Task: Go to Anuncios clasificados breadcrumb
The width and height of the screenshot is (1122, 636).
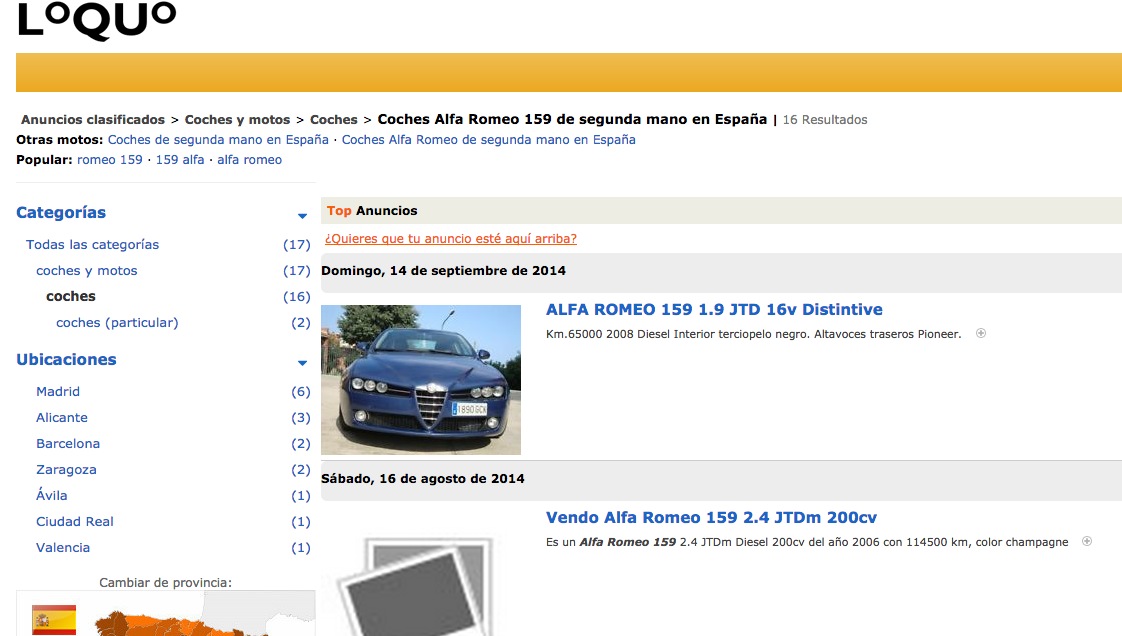Action: 92,120
